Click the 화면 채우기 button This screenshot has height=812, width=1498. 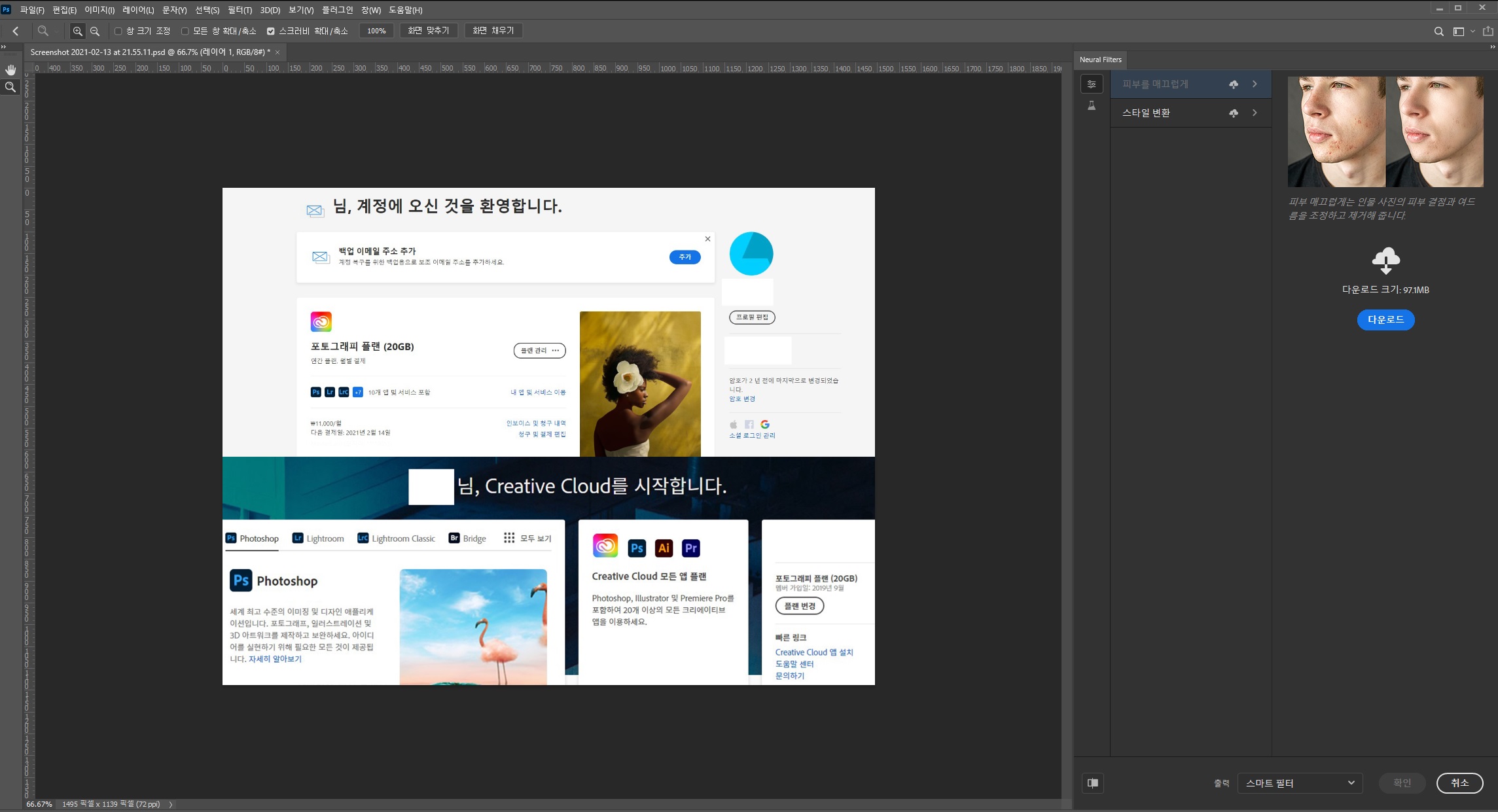tap(493, 31)
